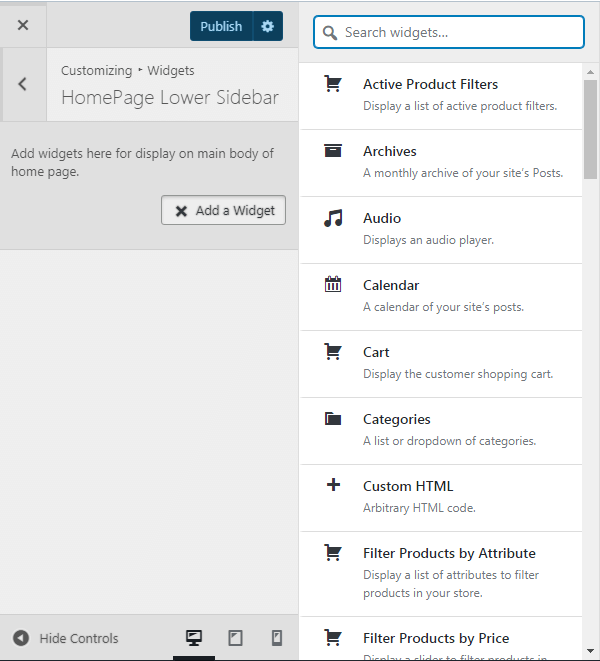Click the Add a Widget button
Screen dimensions: 600x661
223,210
